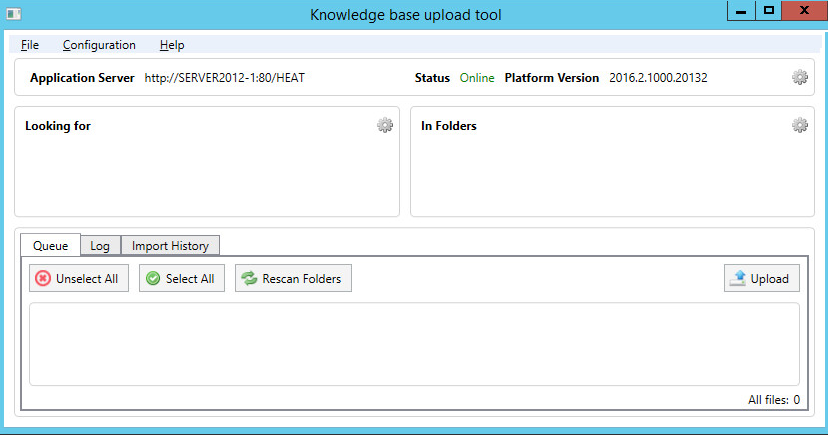828x435 pixels.
Task: Click the app icon in the title bar
Action: (14, 14)
